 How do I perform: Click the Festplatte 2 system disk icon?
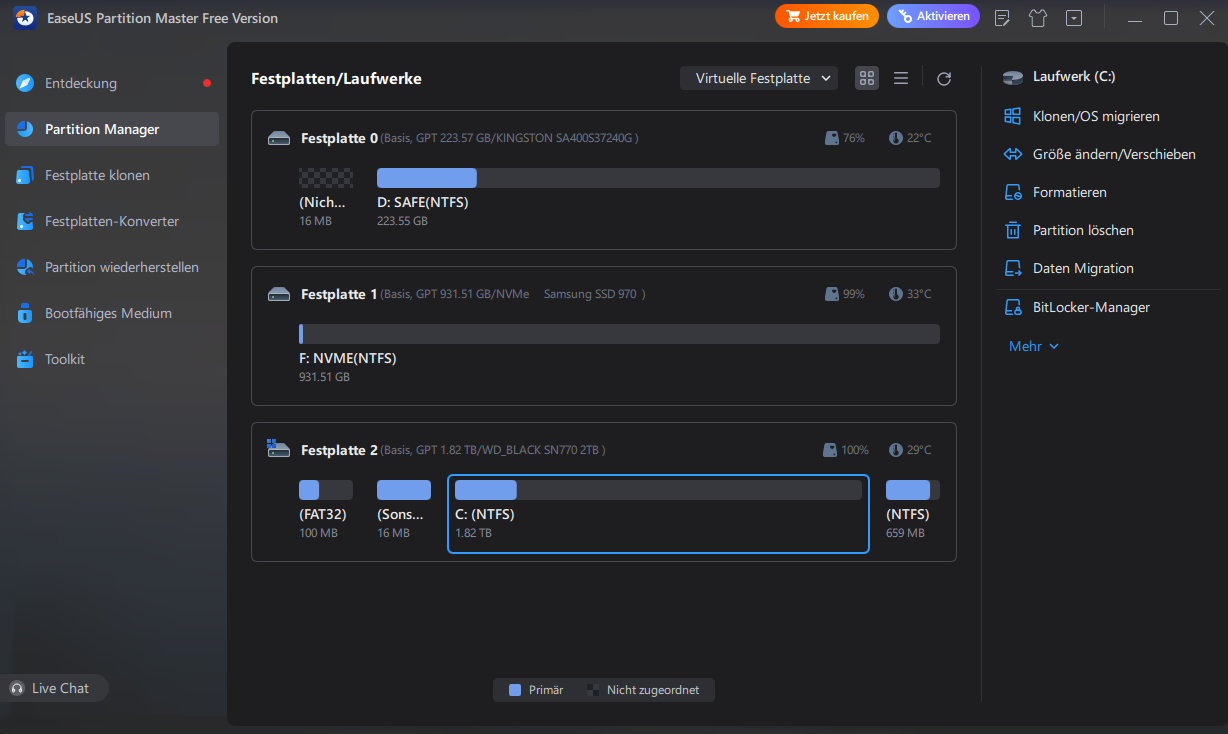[278, 448]
